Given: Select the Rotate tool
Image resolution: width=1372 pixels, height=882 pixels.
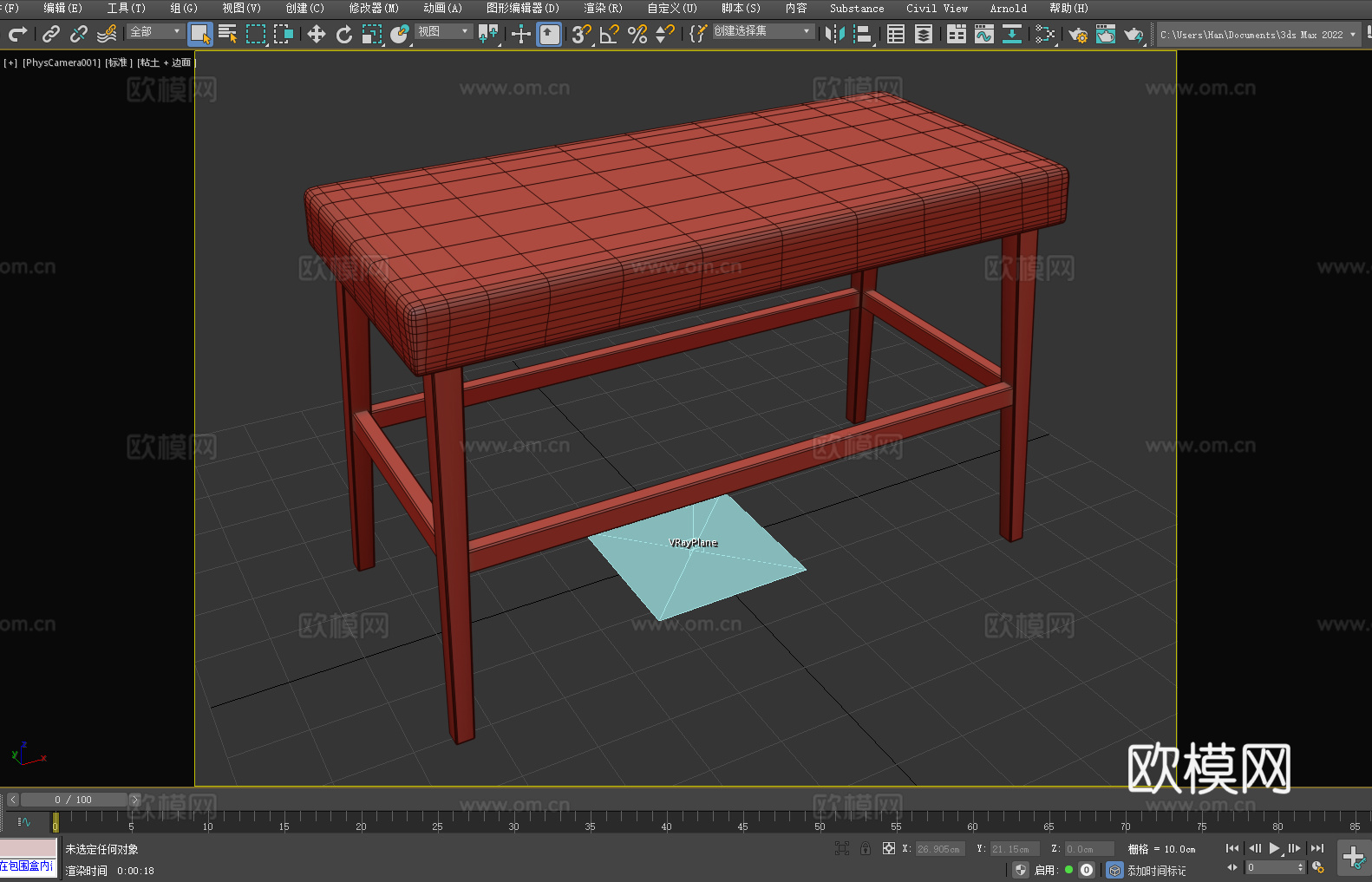Looking at the screenshot, I should (x=344, y=34).
